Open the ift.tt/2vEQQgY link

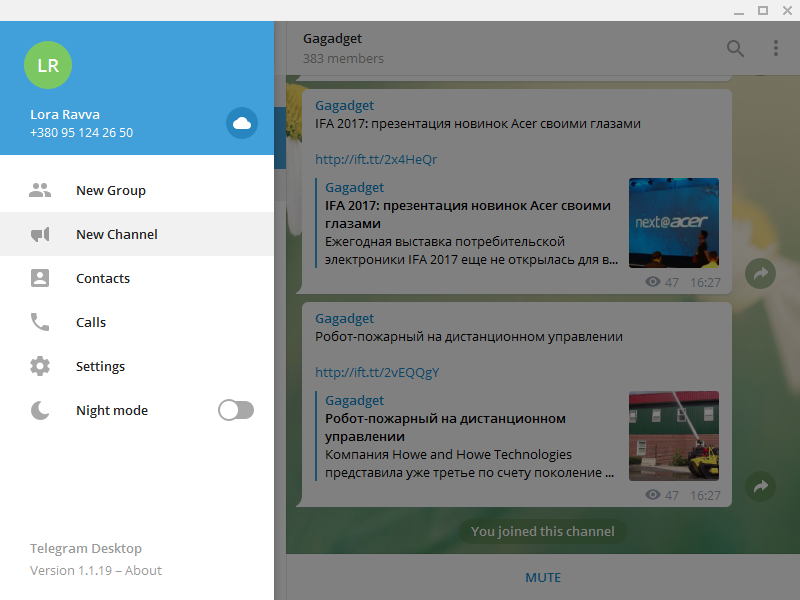tap(377, 372)
